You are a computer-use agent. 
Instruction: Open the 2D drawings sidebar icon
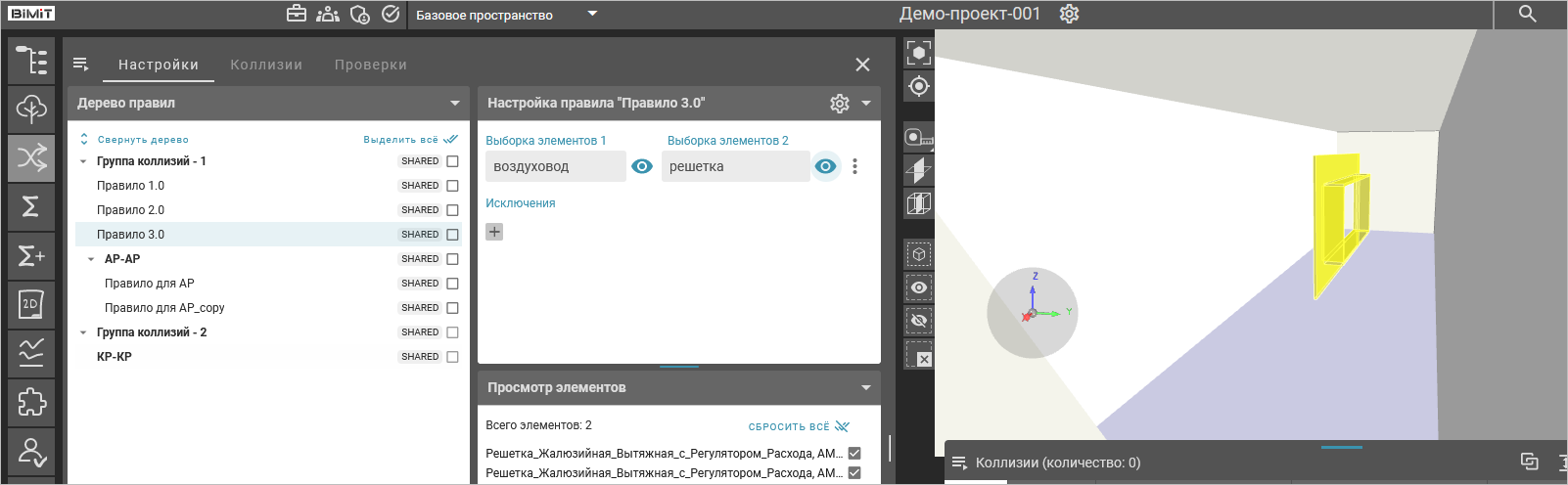(x=31, y=304)
